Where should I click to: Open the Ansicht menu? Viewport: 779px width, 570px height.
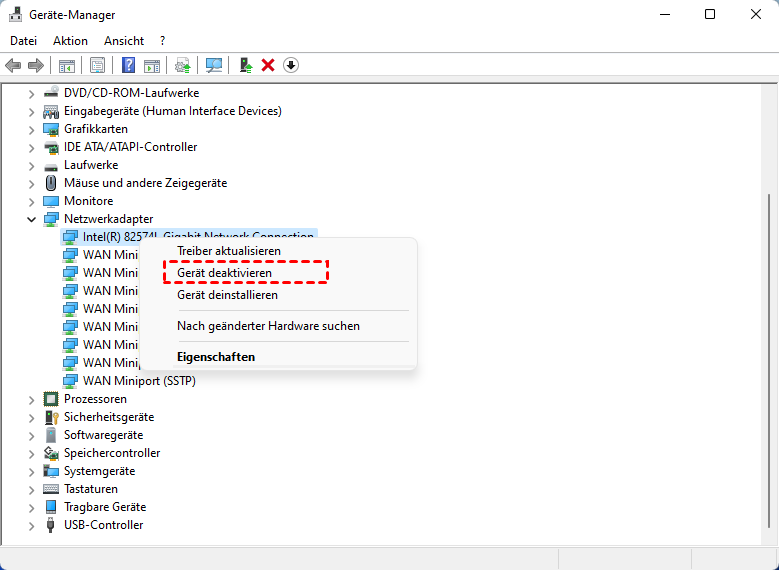click(124, 41)
